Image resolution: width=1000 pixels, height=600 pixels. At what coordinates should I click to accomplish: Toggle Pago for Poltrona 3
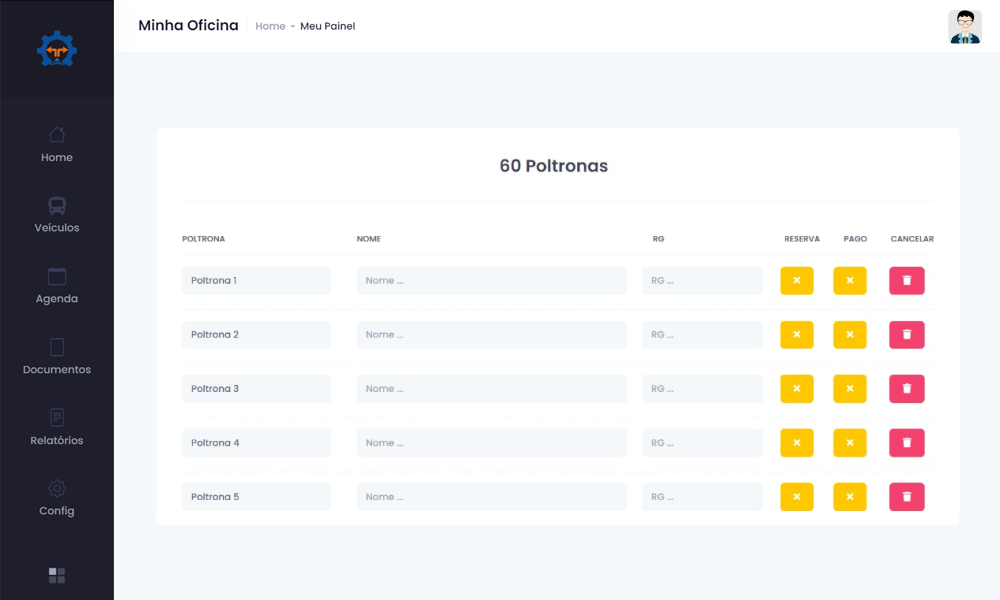pos(849,389)
